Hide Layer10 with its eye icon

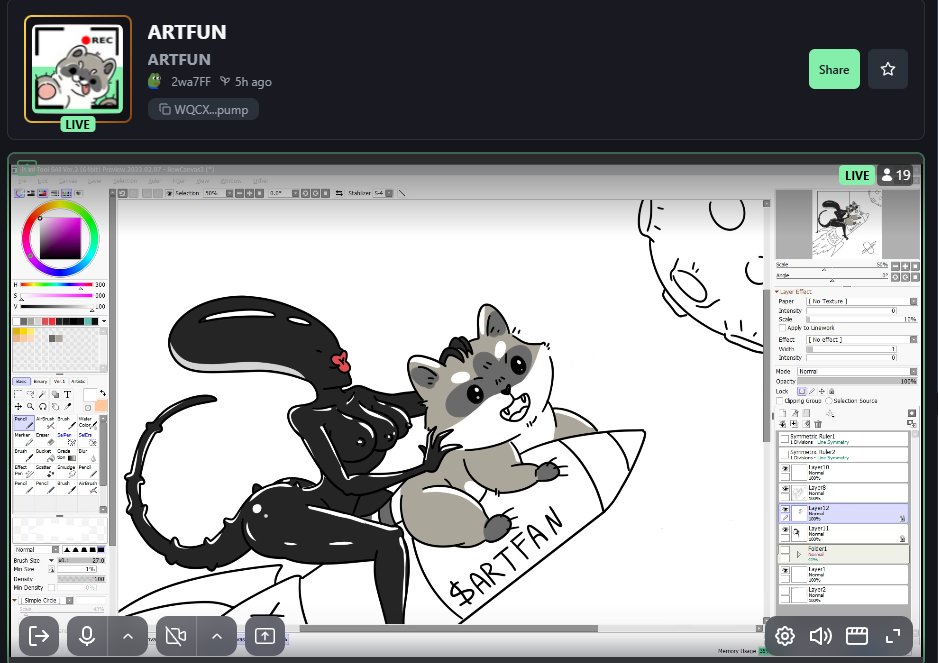tap(785, 469)
